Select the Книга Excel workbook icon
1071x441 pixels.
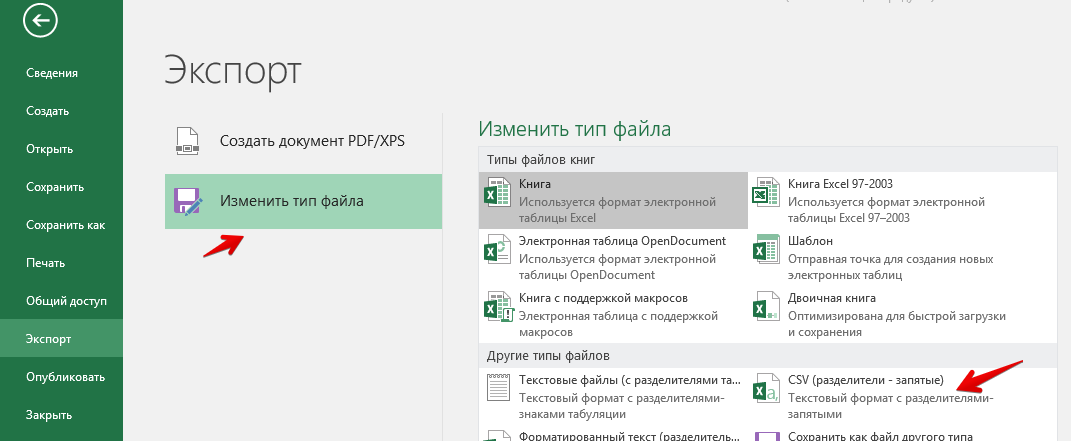pos(497,193)
